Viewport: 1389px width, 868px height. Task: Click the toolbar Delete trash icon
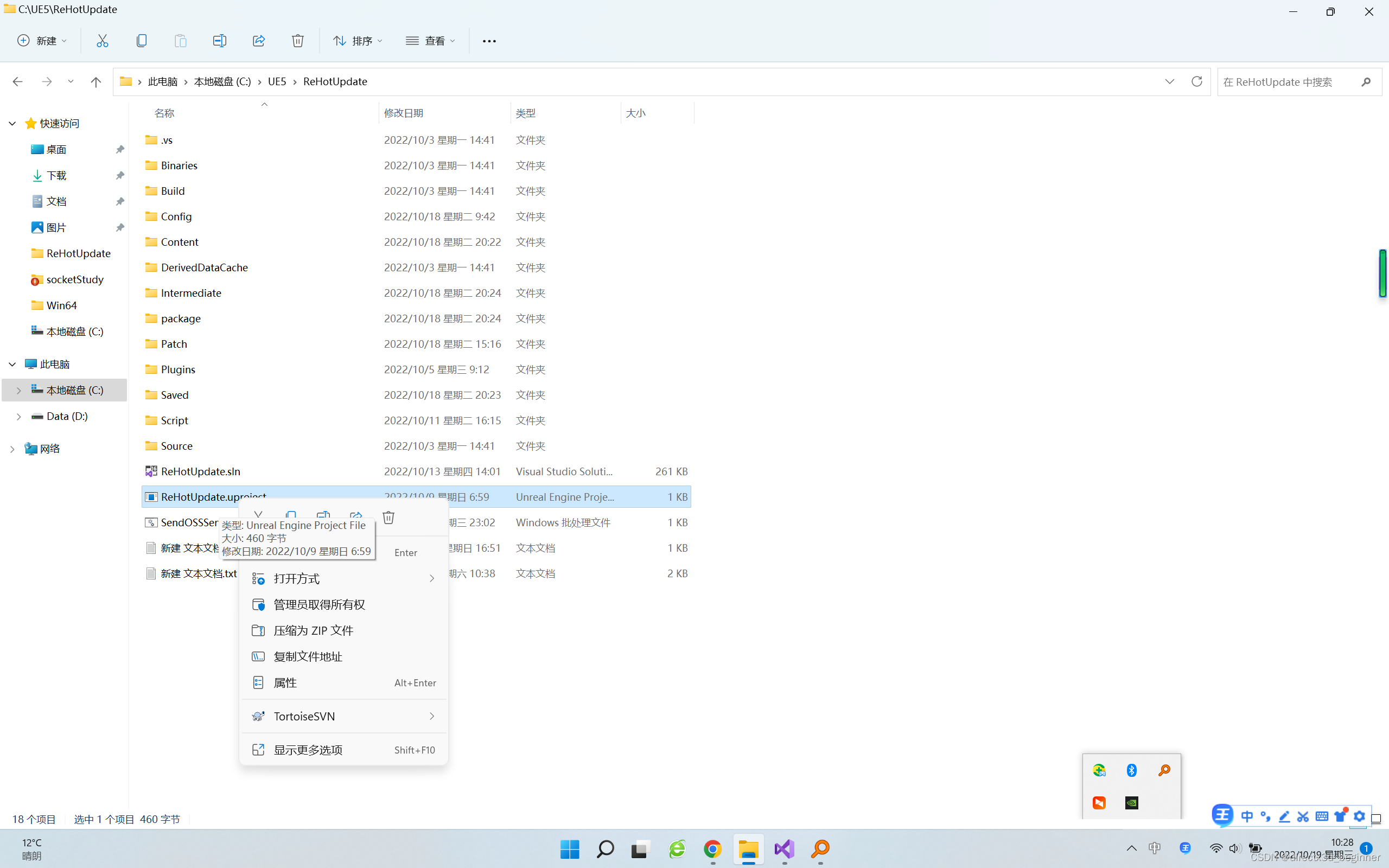click(297, 41)
